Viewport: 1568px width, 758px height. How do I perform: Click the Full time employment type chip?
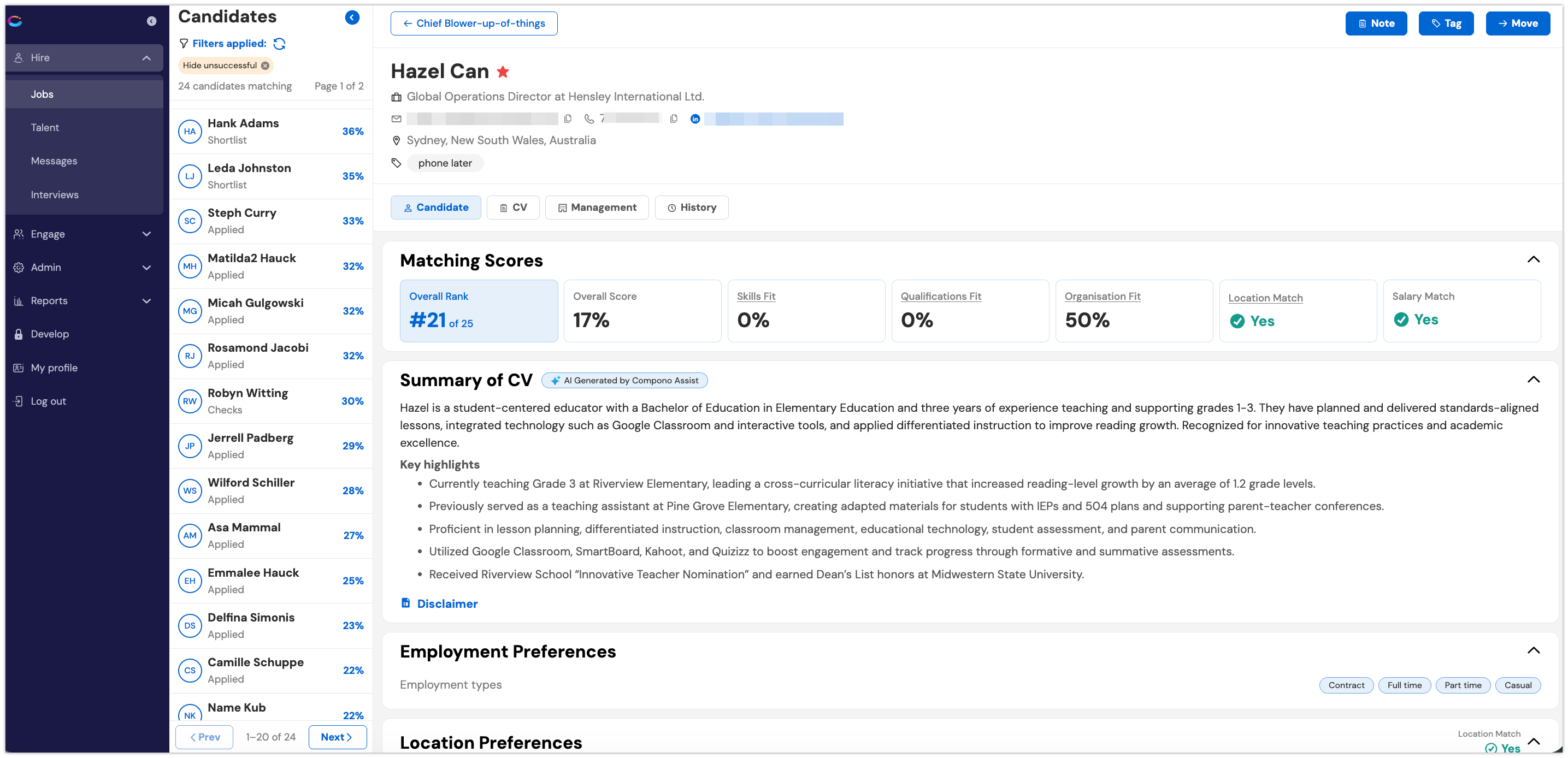point(1404,685)
